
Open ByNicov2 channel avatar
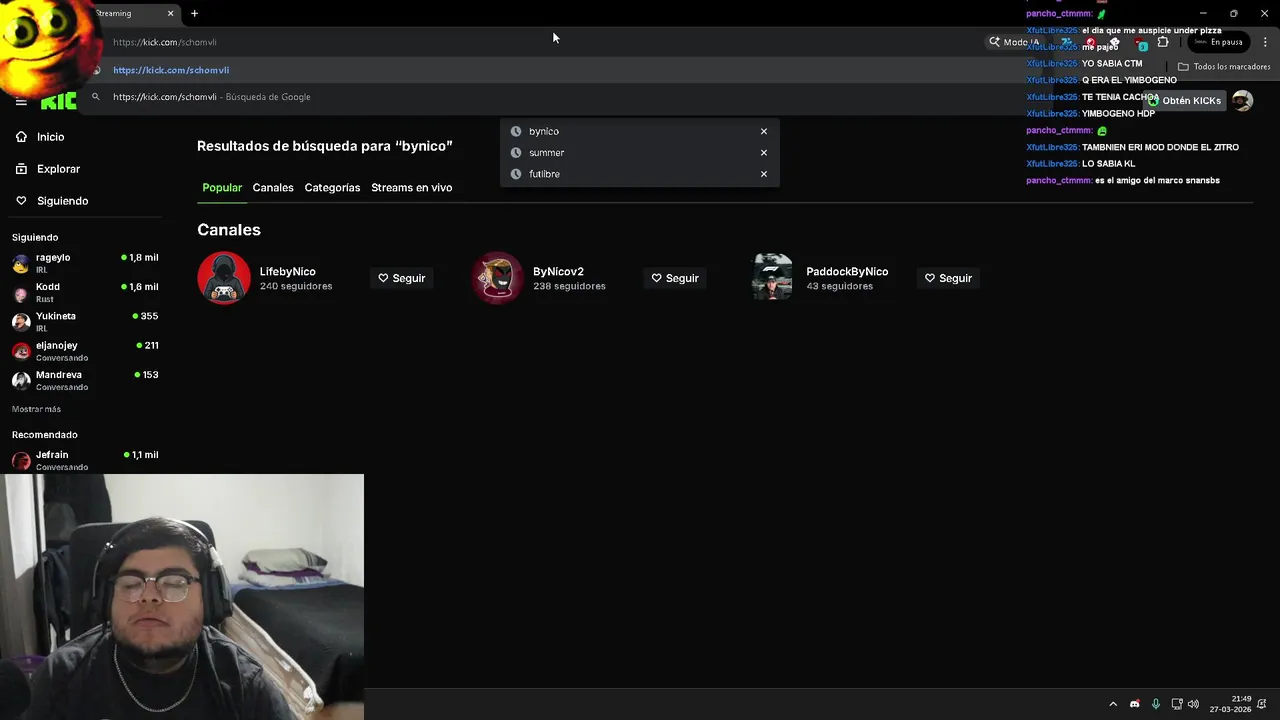coord(497,278)
